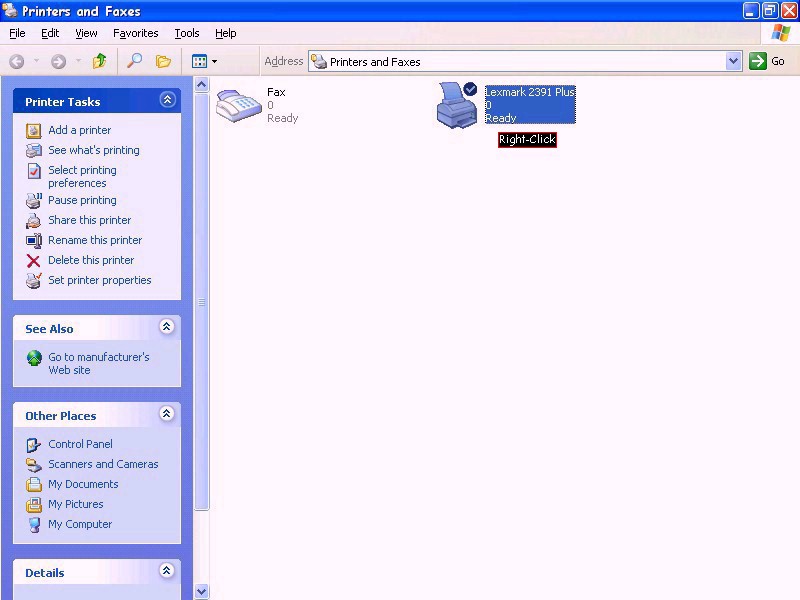800x600 pixels.
Task: Open Select printing preferences link
Action: coord(82,177)
